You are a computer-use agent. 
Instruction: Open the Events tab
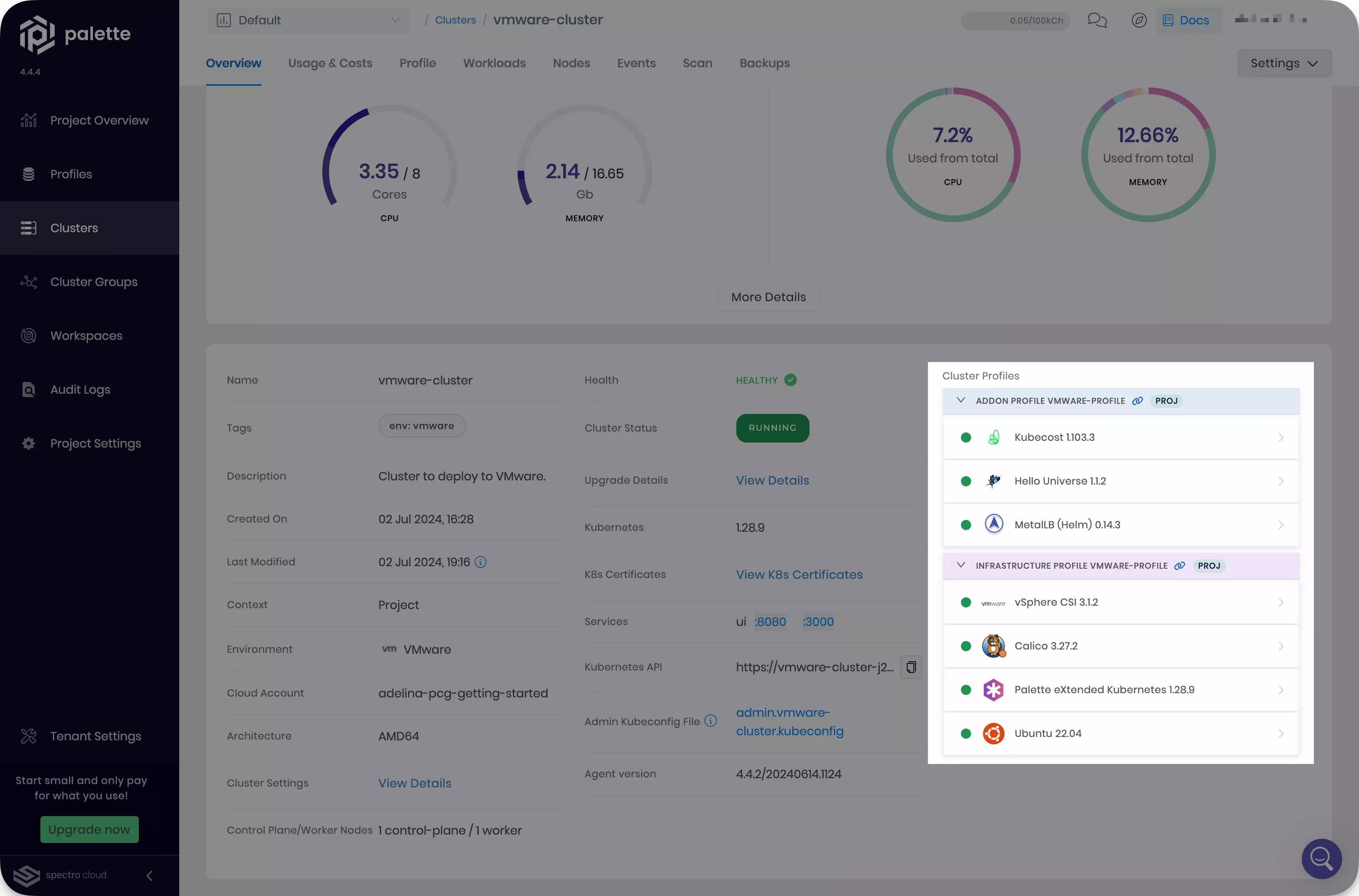tap(637, 64)
